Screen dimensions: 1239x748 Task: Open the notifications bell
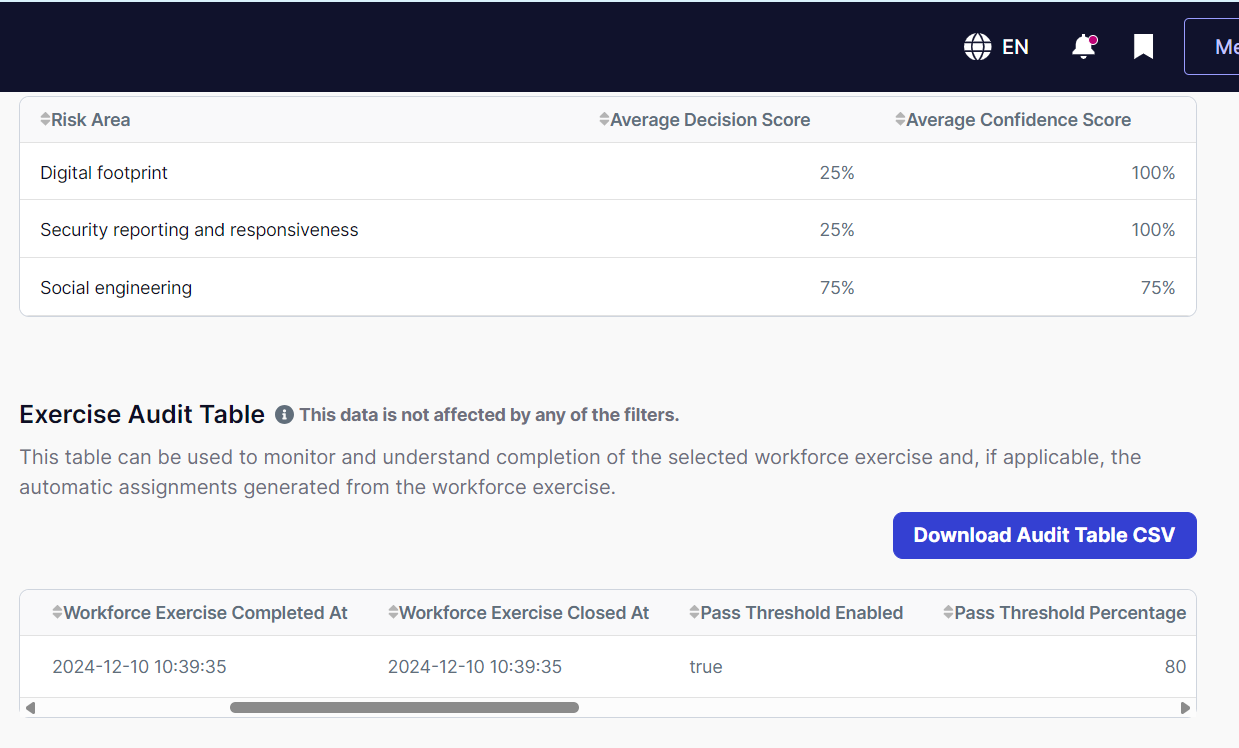coord(1083,47)
